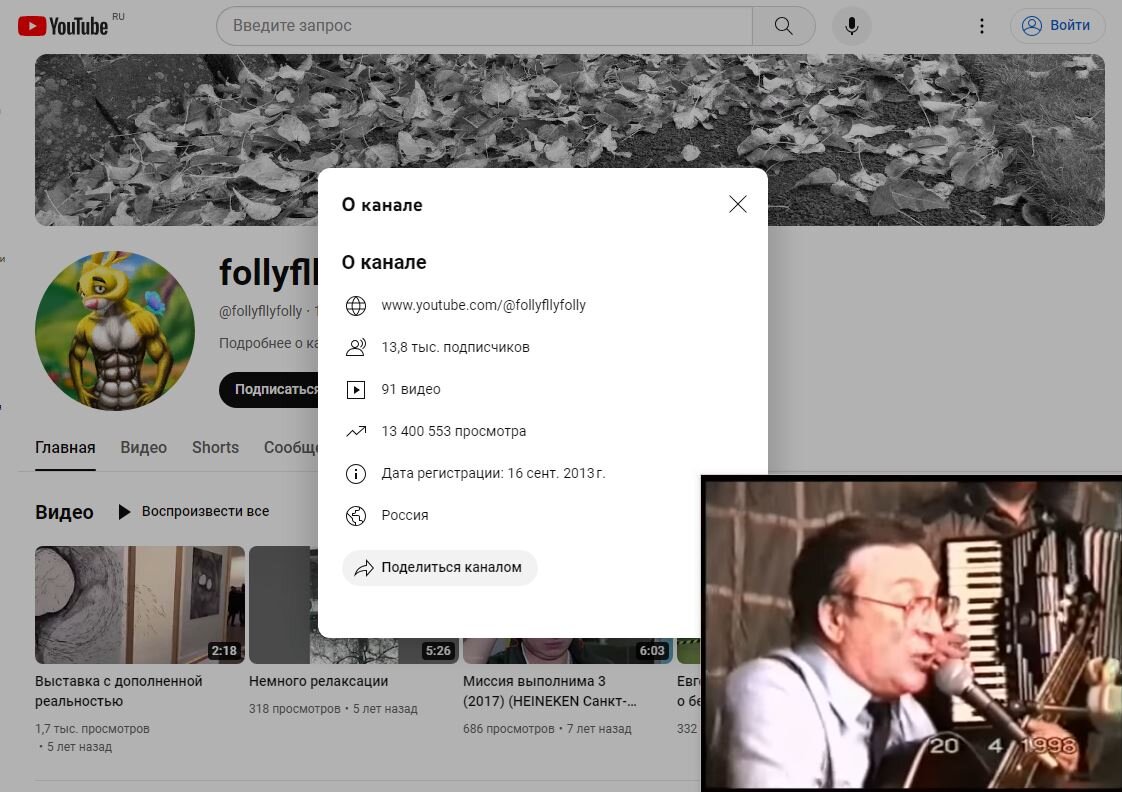This screenshot has width=1122, height=792.
Task: Click the globe icon beside the channel URL
Action: tap(356, 305)
